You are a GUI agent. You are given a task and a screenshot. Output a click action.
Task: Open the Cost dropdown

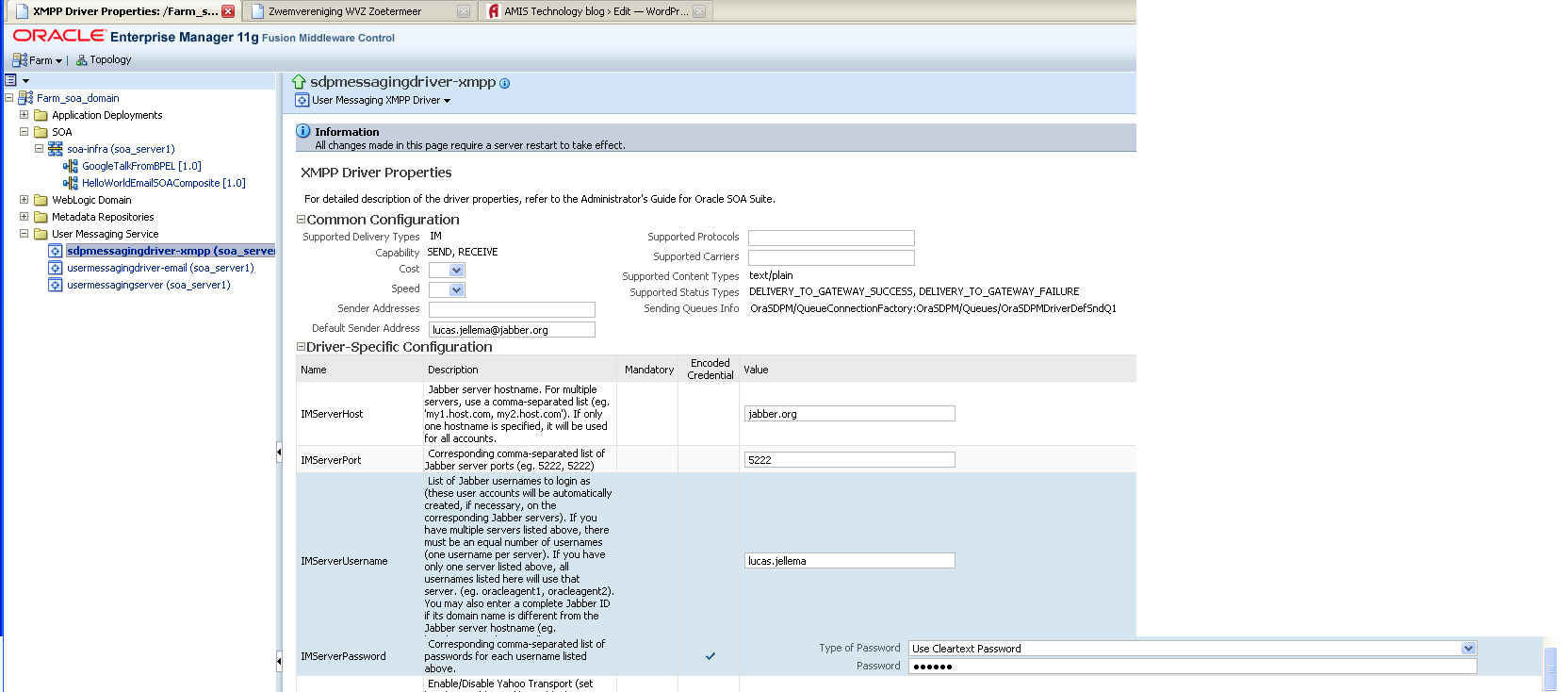(456, 271)
